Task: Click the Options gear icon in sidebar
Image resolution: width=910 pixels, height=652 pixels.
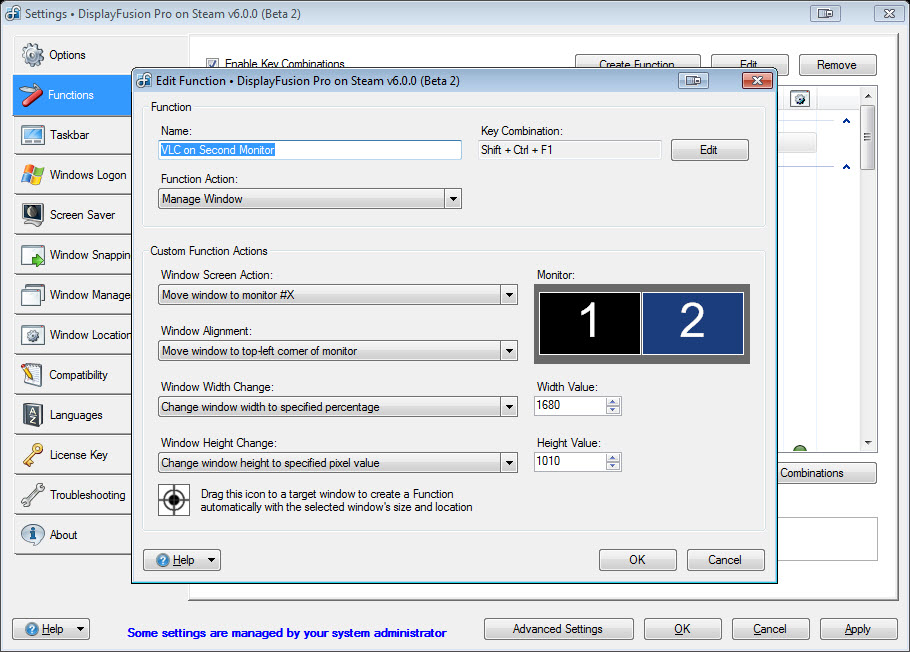Action: pos(33,55)
